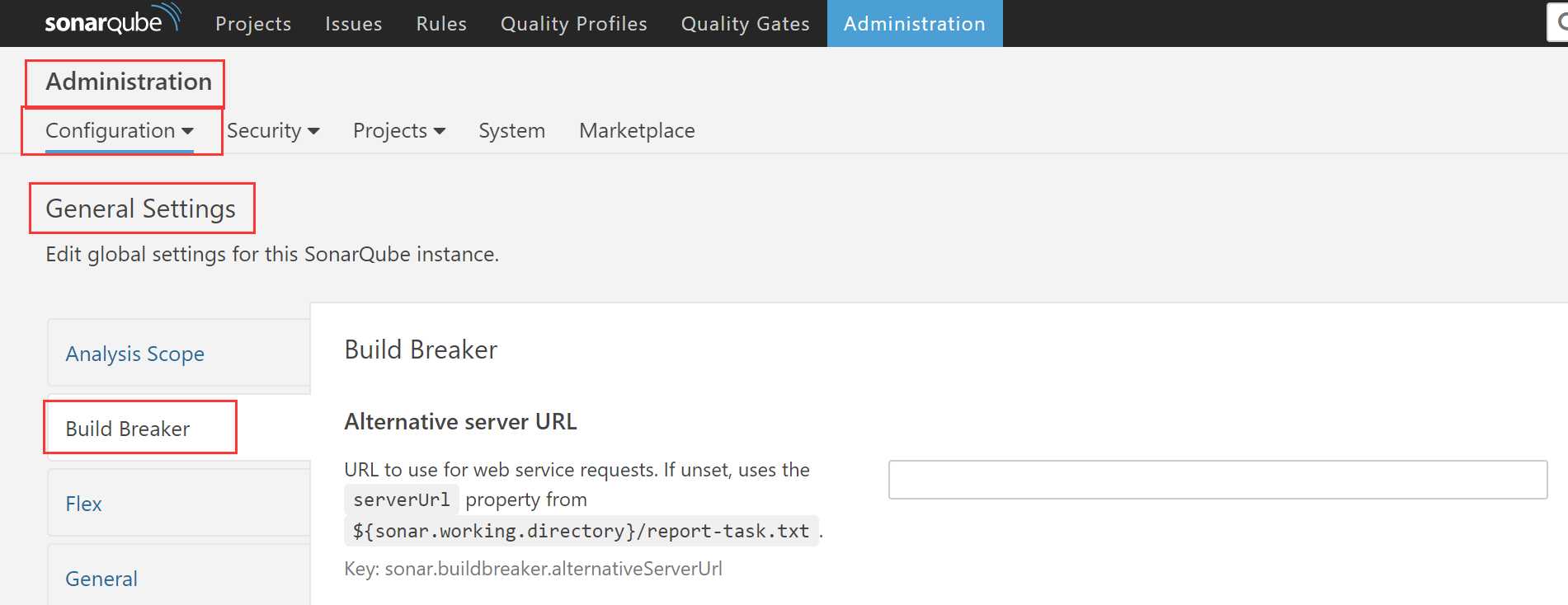This screenshot has width=1568, height=605.
Task: Open the Projects top navigation item
Action: pyautogui.click(x=253, y=24)
